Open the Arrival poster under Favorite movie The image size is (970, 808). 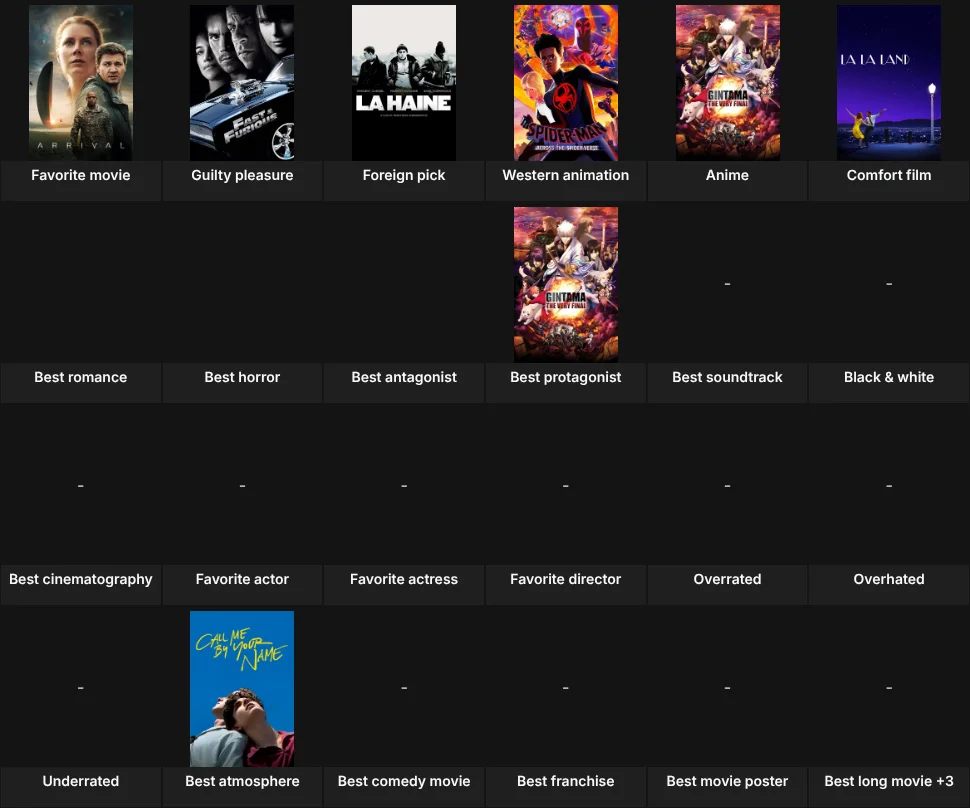[80, 83]
